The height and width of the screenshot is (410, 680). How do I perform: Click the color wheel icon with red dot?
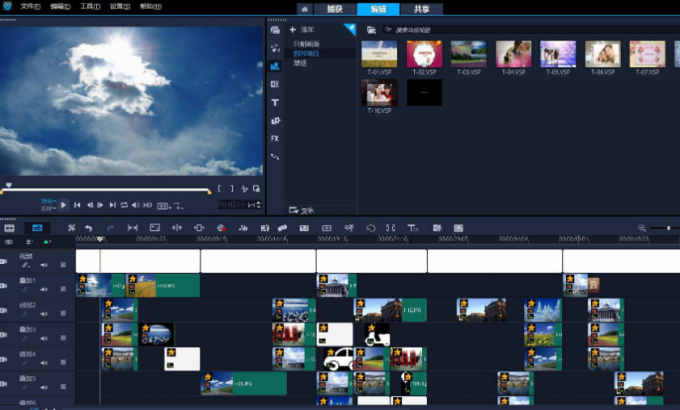[221, 228]
